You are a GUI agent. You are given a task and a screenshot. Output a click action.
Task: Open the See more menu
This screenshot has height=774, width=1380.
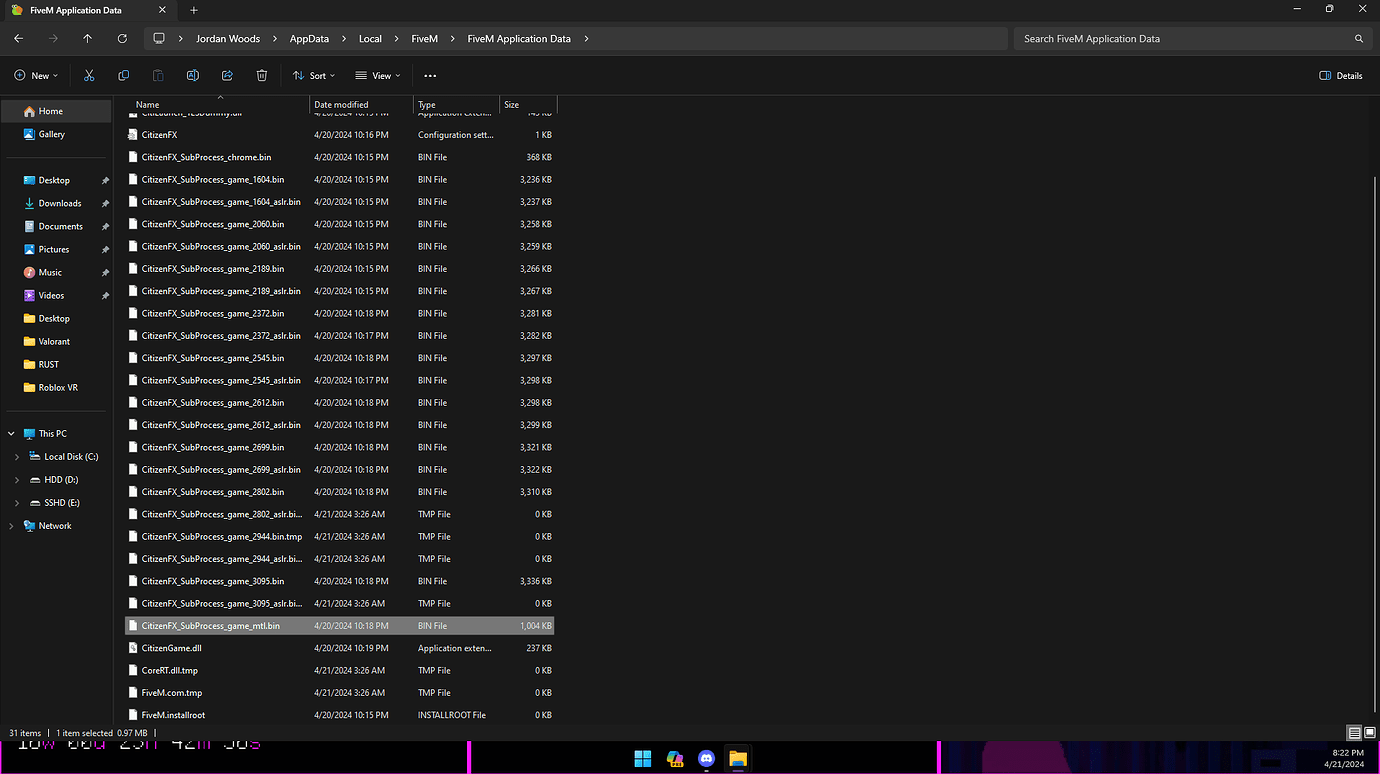click(430, 75)
